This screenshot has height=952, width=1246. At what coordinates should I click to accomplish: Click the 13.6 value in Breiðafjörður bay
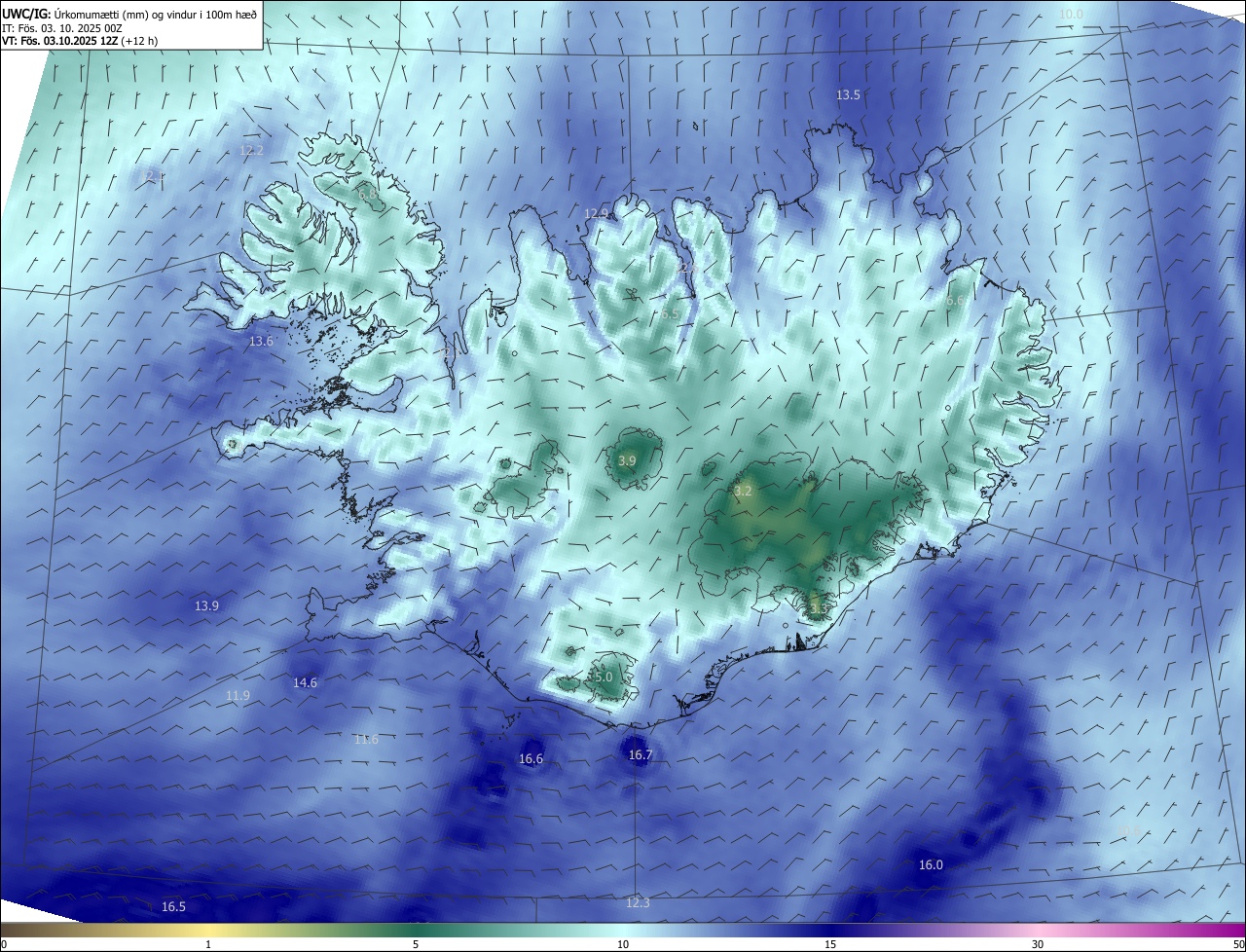pos(261,341)
